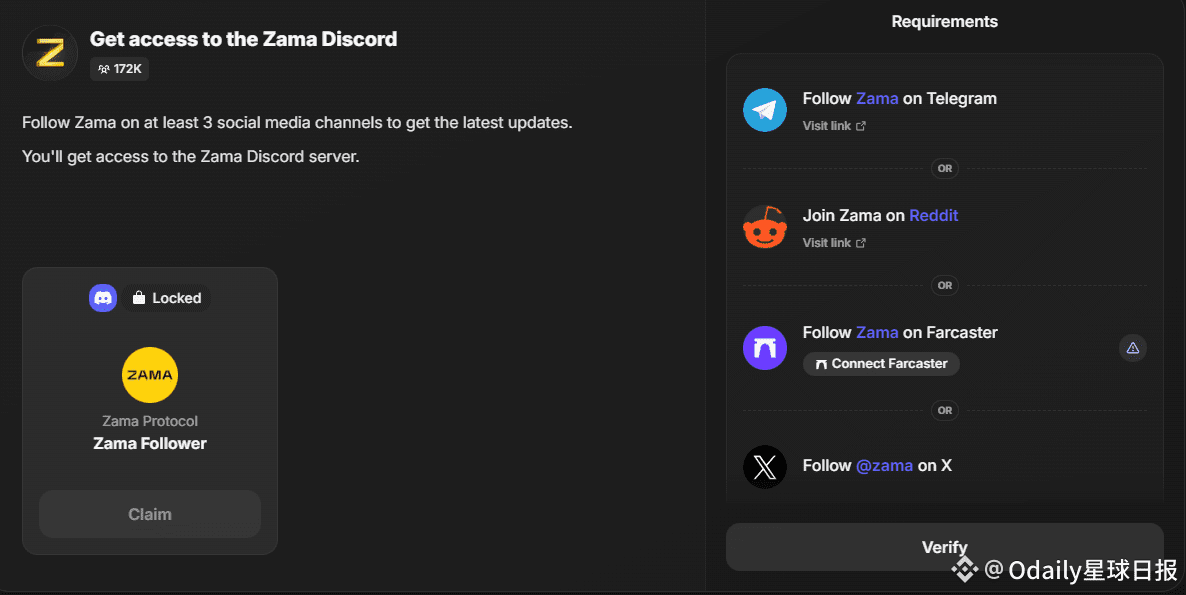Click the purple Farcaster logo icon
The image size is (1186, 595).
tap(765, 348)
